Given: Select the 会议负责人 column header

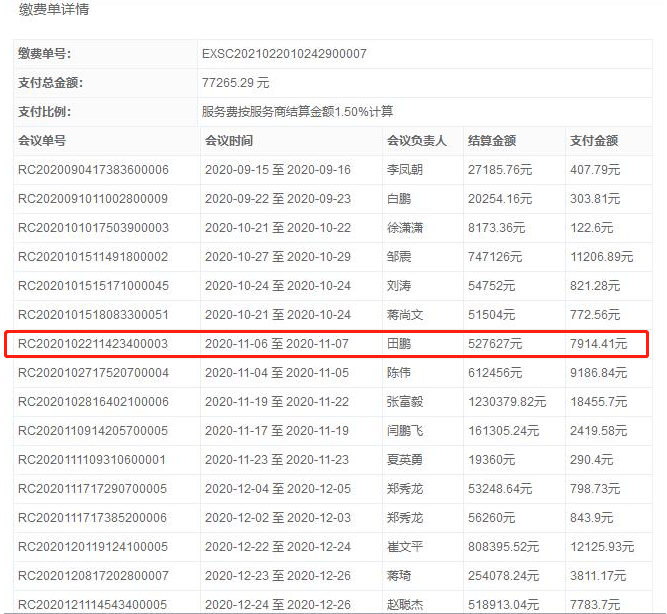Looking at the screenshot, I should point(416,141).
